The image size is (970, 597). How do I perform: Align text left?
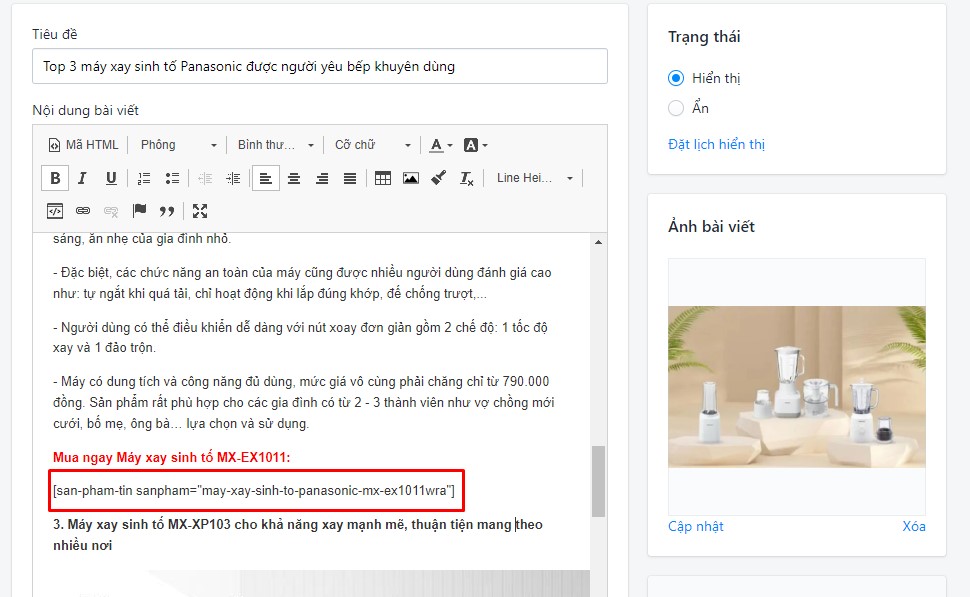tap(266, 178)
